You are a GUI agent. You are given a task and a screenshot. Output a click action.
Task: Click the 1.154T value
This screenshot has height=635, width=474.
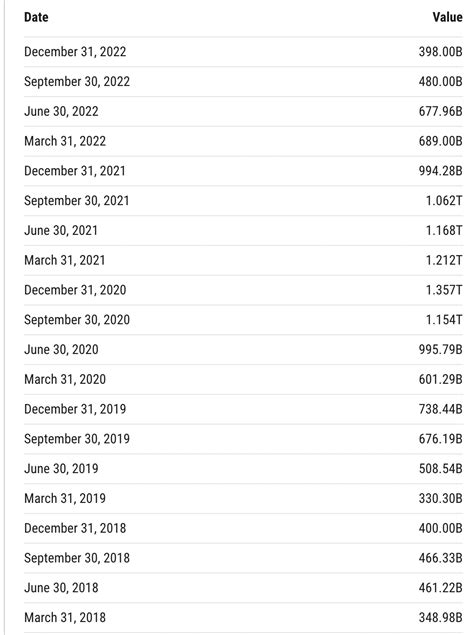pos(444,320)
